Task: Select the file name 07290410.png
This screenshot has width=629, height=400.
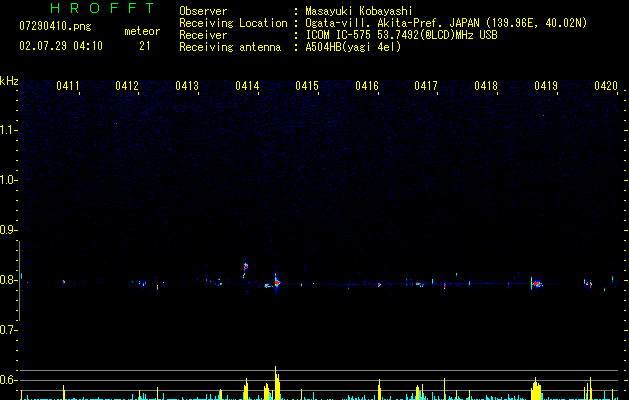Action: click(x=55, y=26)
